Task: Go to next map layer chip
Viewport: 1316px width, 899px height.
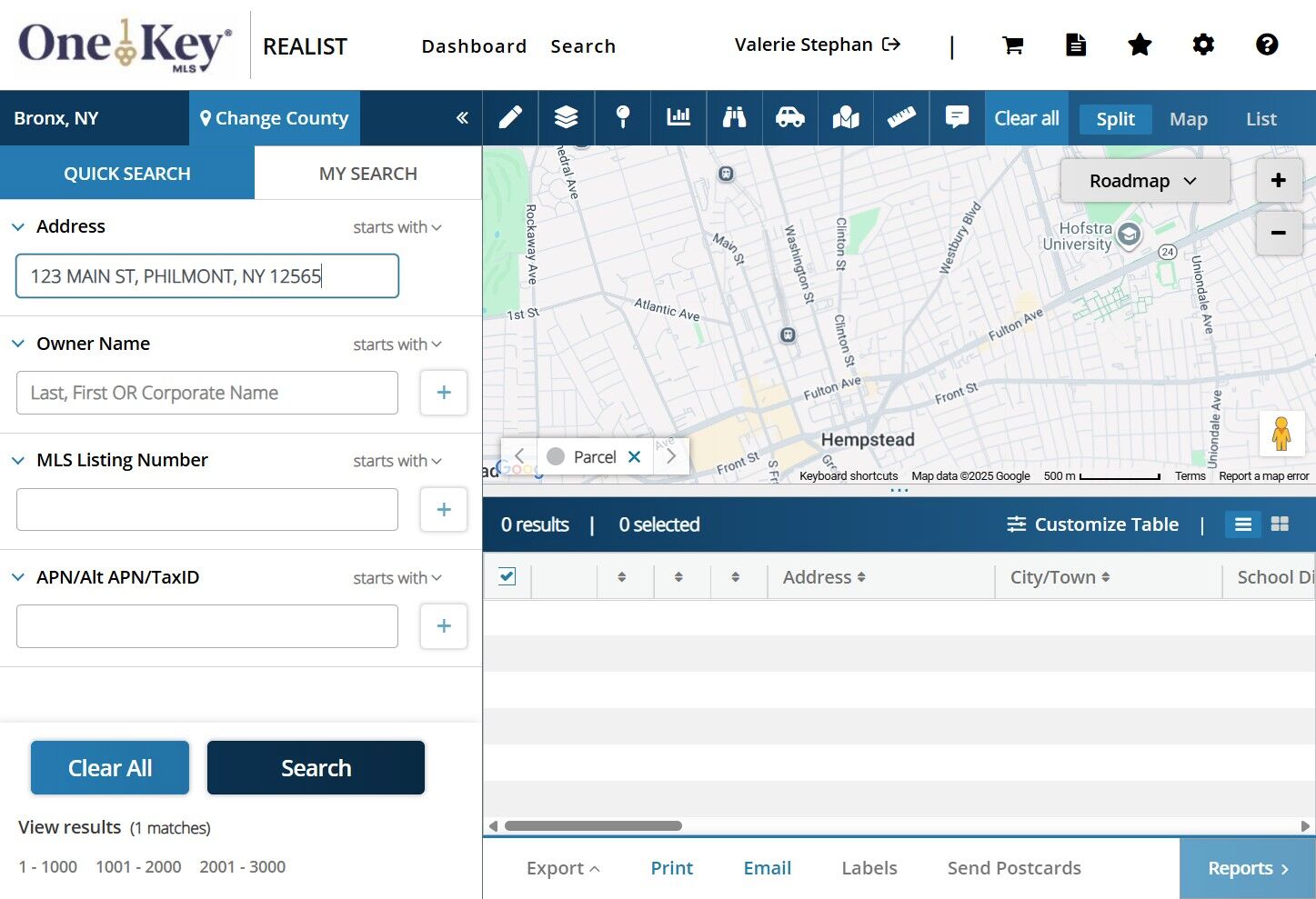Action: pos(671,456)
